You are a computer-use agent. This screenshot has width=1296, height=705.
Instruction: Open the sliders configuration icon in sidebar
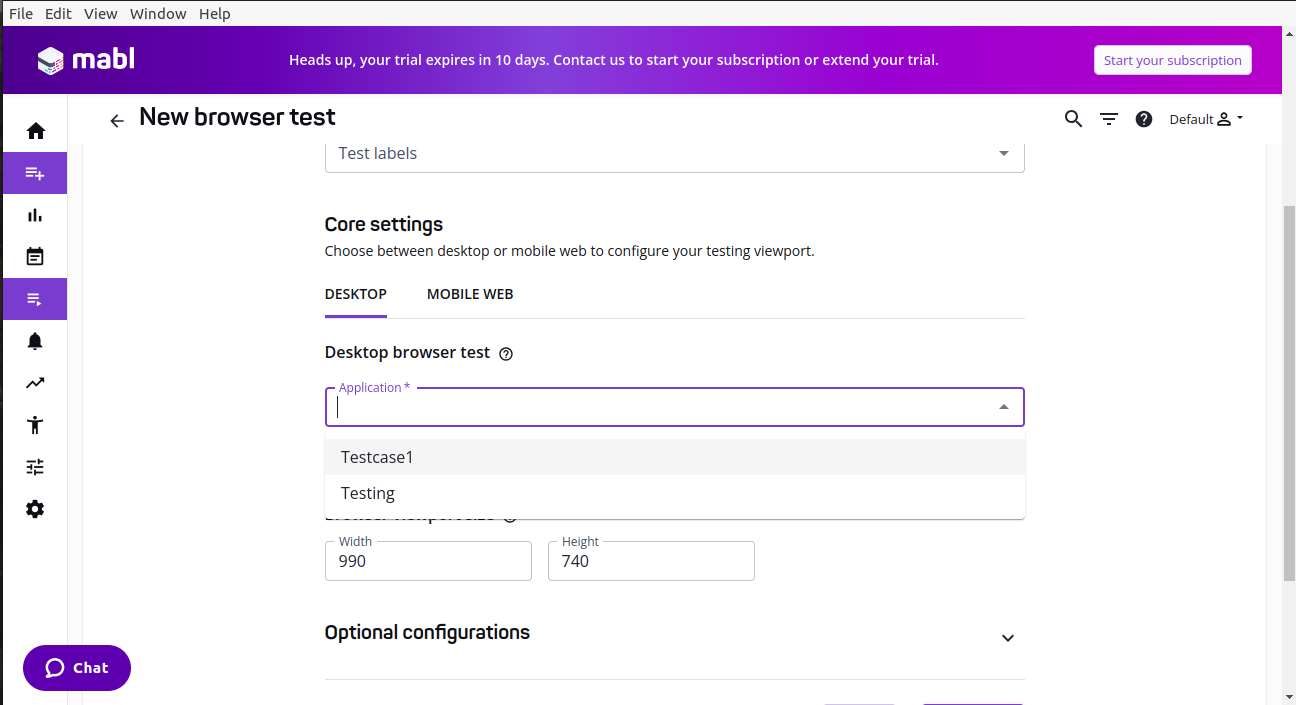click(35, 467)
